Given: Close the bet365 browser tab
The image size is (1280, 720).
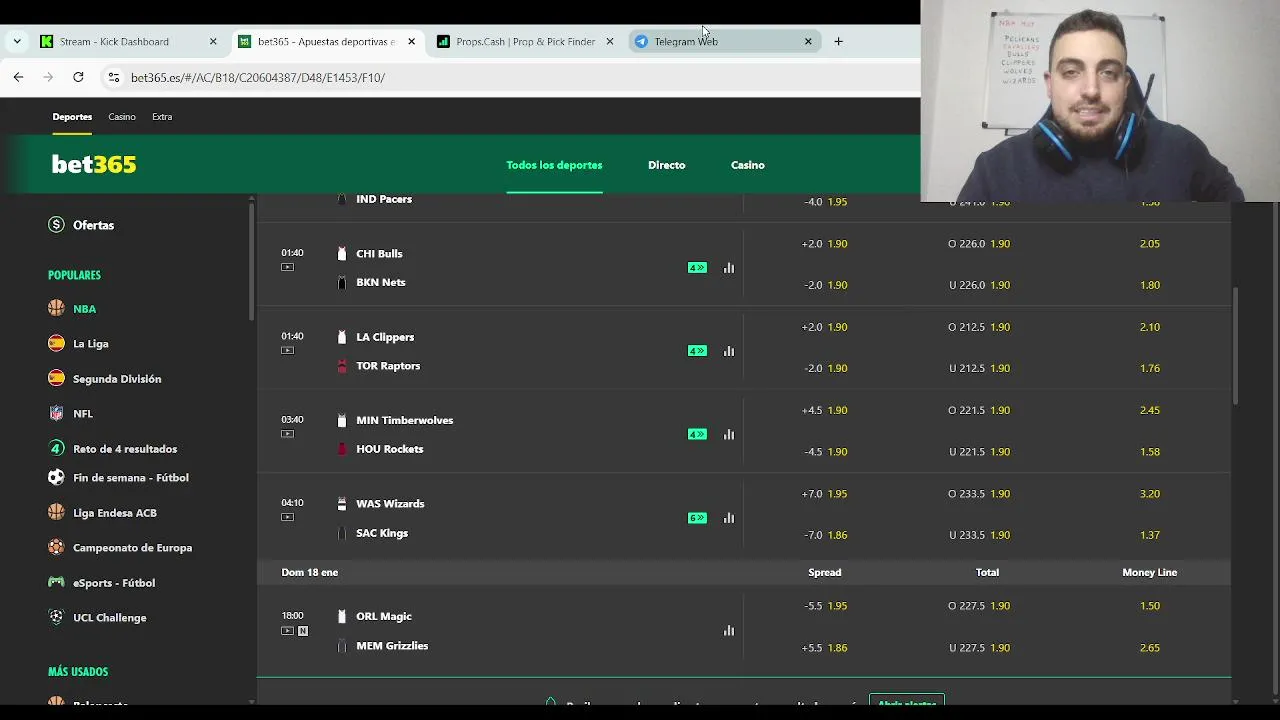Looking at the screenshot, I should pos(411,41).
